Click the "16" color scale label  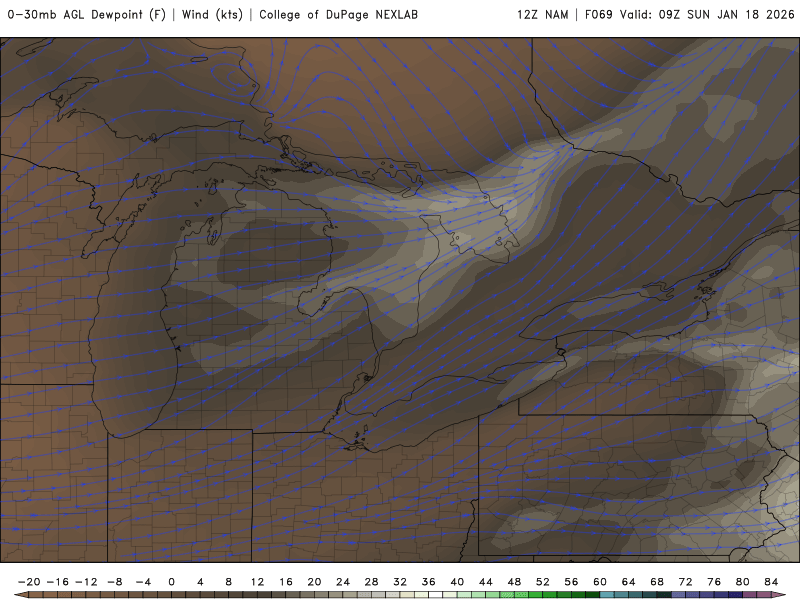point(286,582)
